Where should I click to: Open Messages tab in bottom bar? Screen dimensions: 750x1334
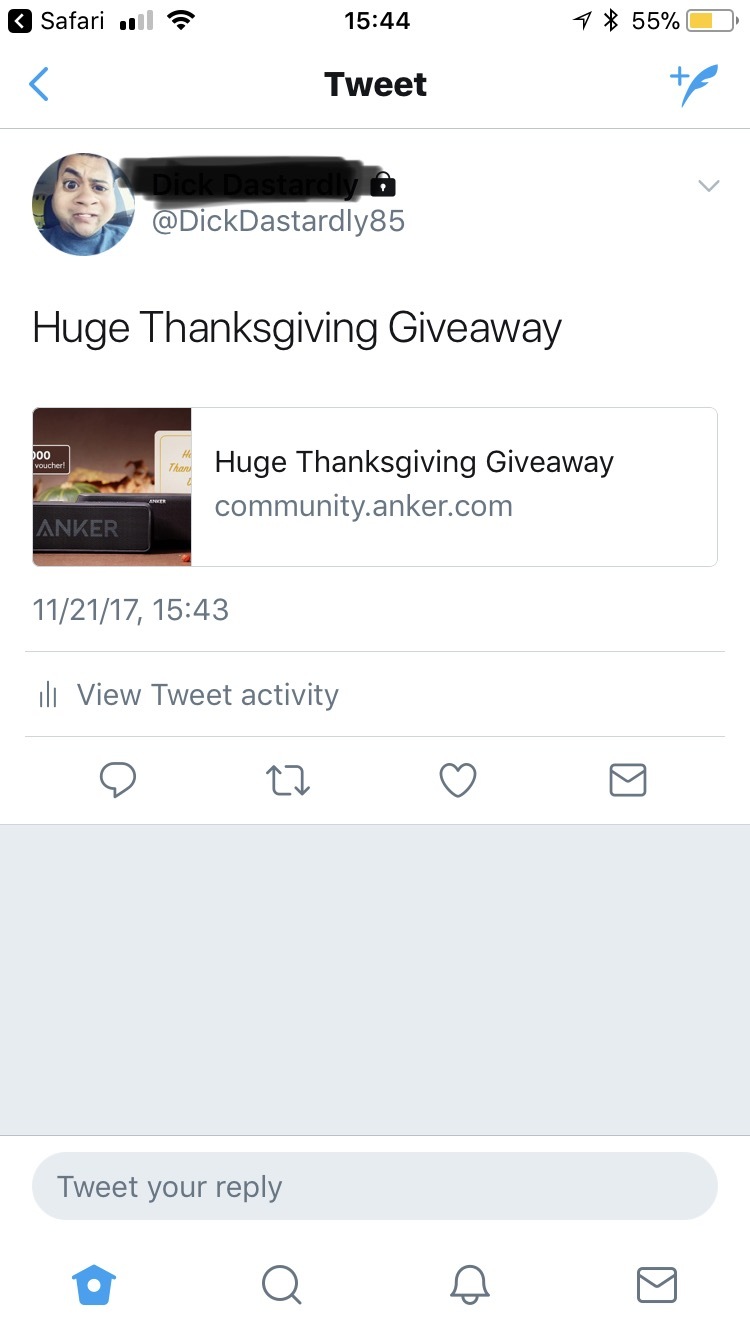pos(657,1284)
